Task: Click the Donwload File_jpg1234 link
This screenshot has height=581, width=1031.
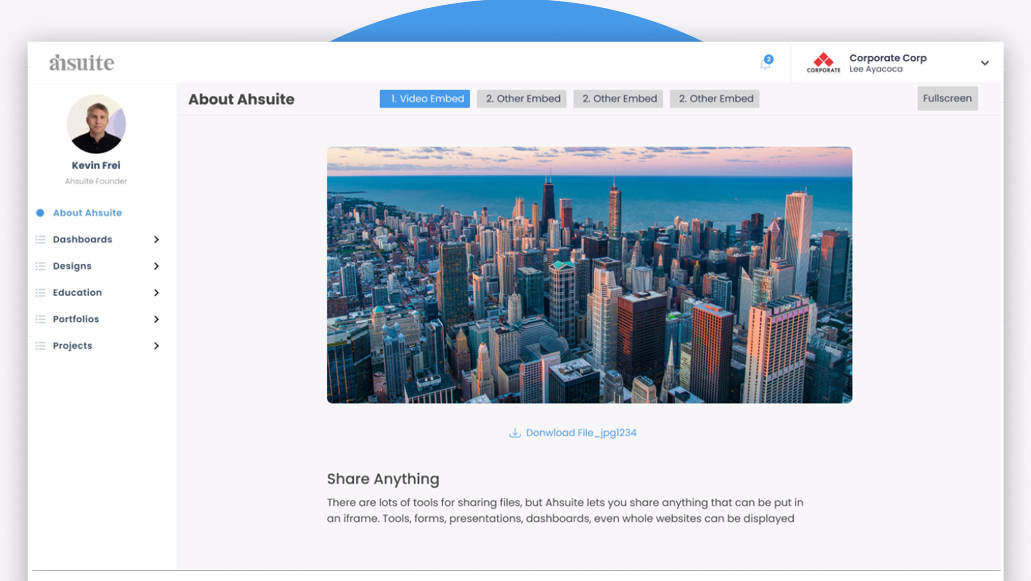Action: click(x=582, y=432)
